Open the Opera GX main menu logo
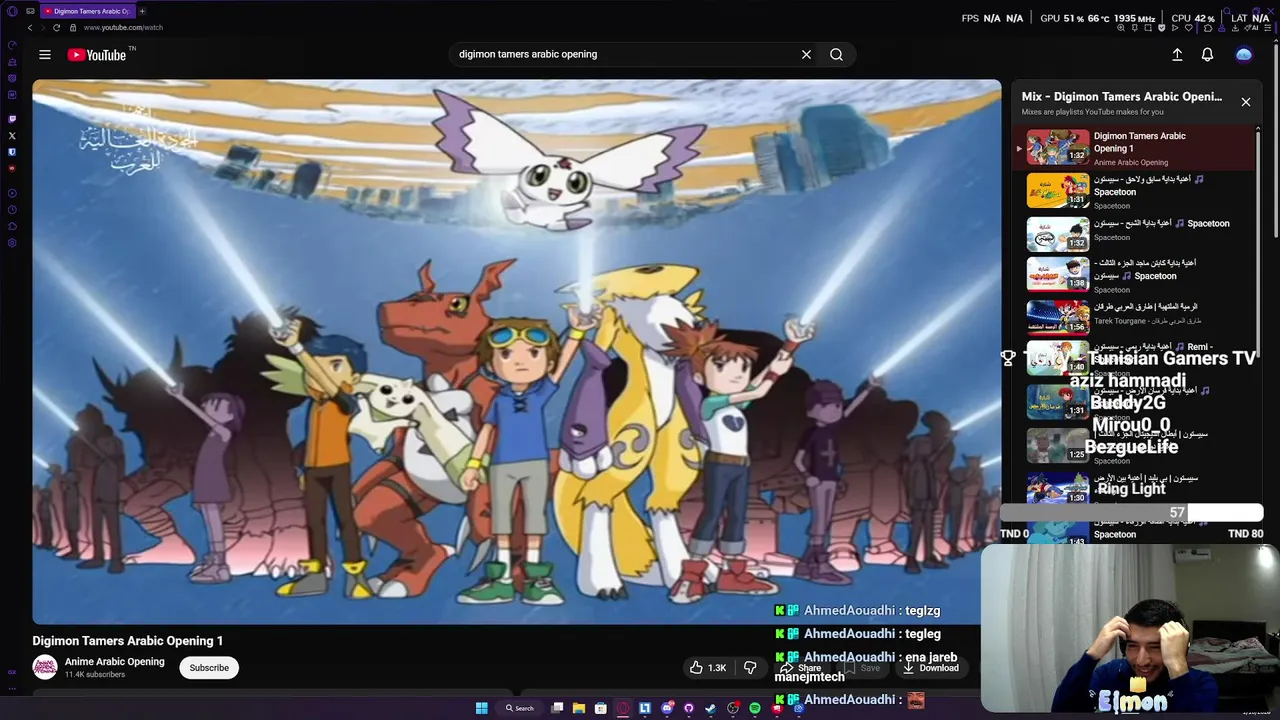1280x720 pixels. tap(12, 11)
